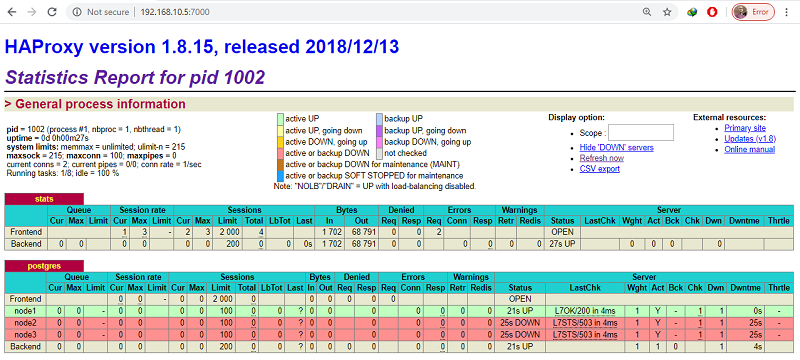Screen dimensions: 800x360
Task: Click the CSV export link
Action: pos(599,169)
